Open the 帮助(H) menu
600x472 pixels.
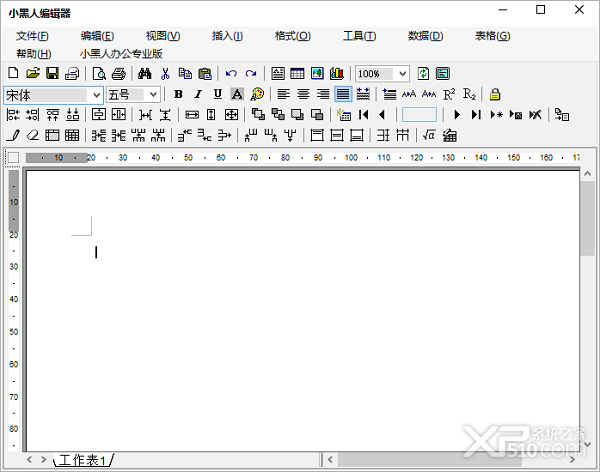(x=34, y=54)
